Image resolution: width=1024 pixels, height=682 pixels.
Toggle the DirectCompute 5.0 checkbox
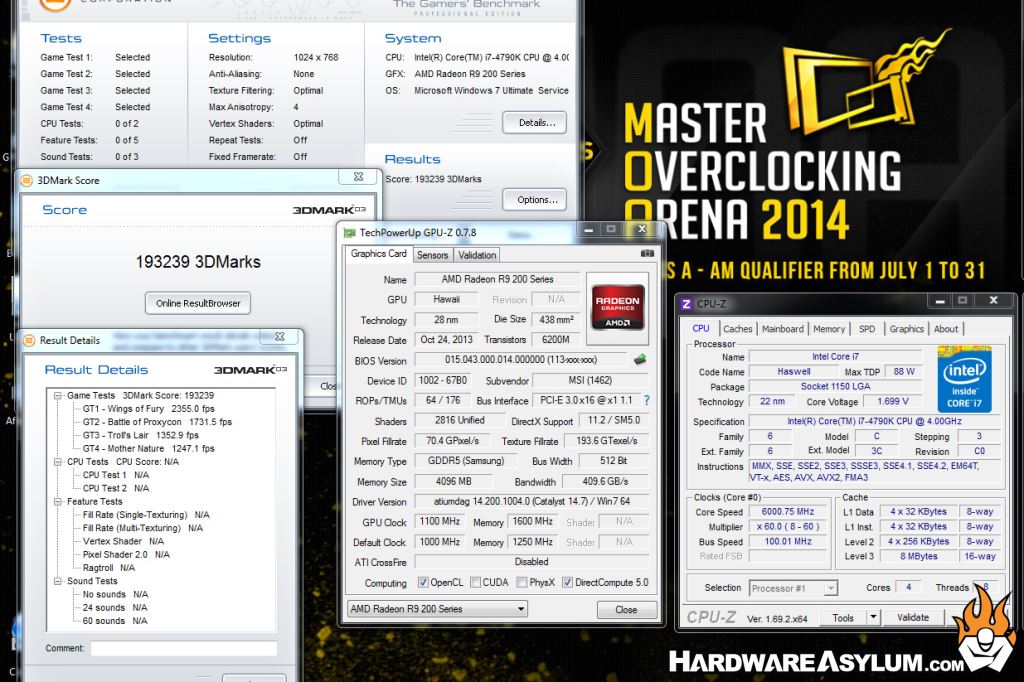pos(567,583)
